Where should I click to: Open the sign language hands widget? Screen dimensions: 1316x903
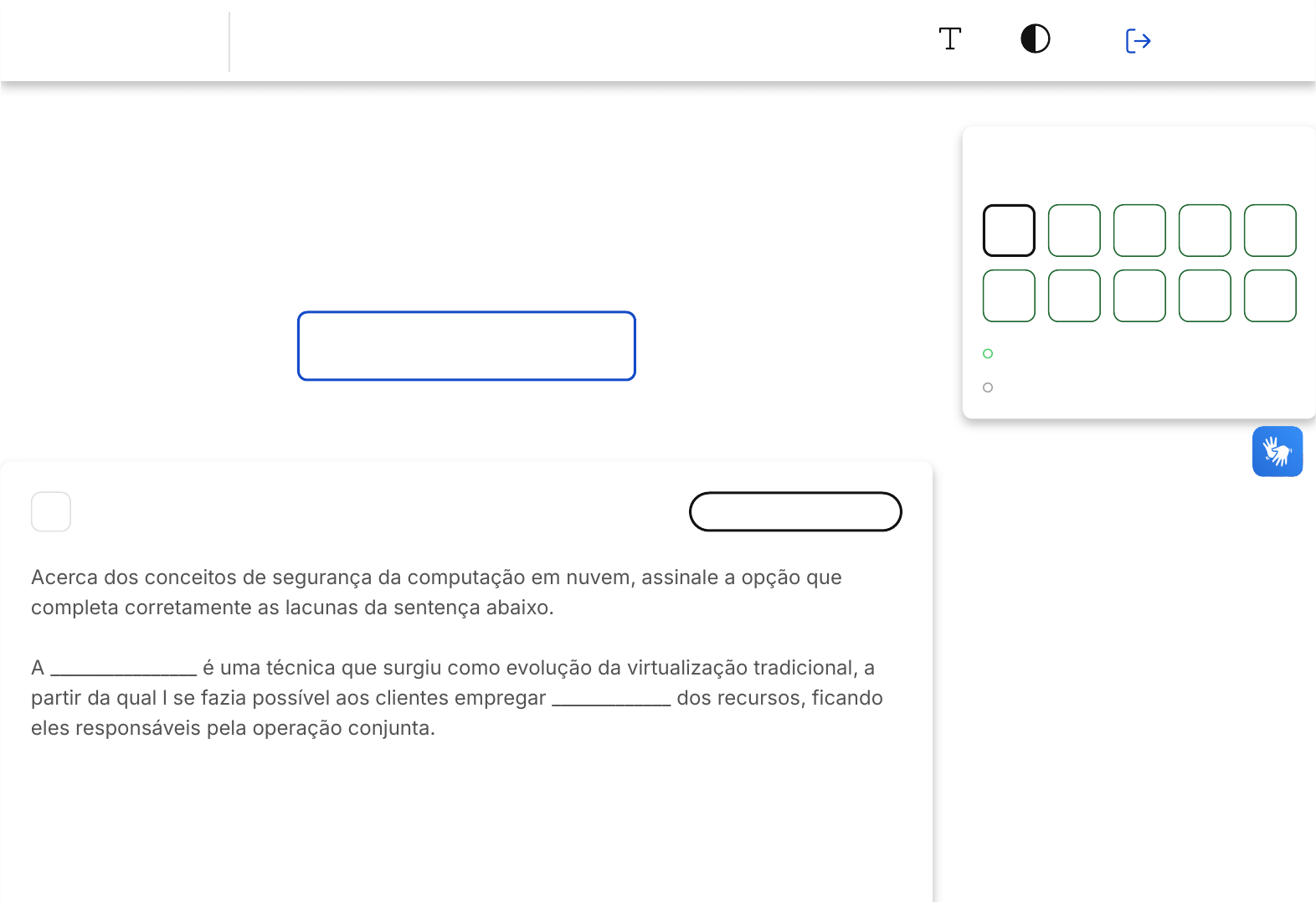[x=1277, y=452]
